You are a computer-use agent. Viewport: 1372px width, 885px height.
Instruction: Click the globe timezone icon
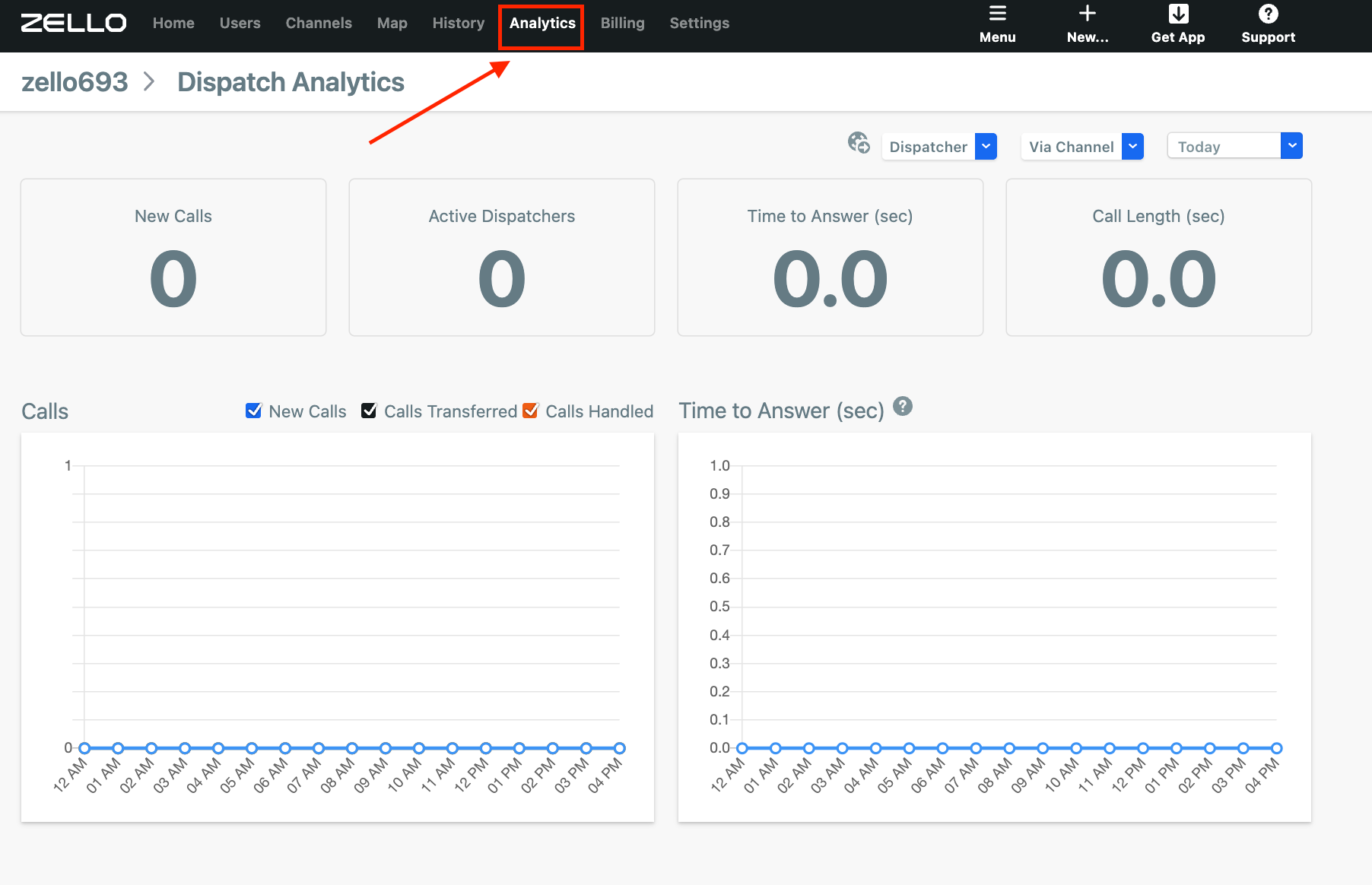859,143
